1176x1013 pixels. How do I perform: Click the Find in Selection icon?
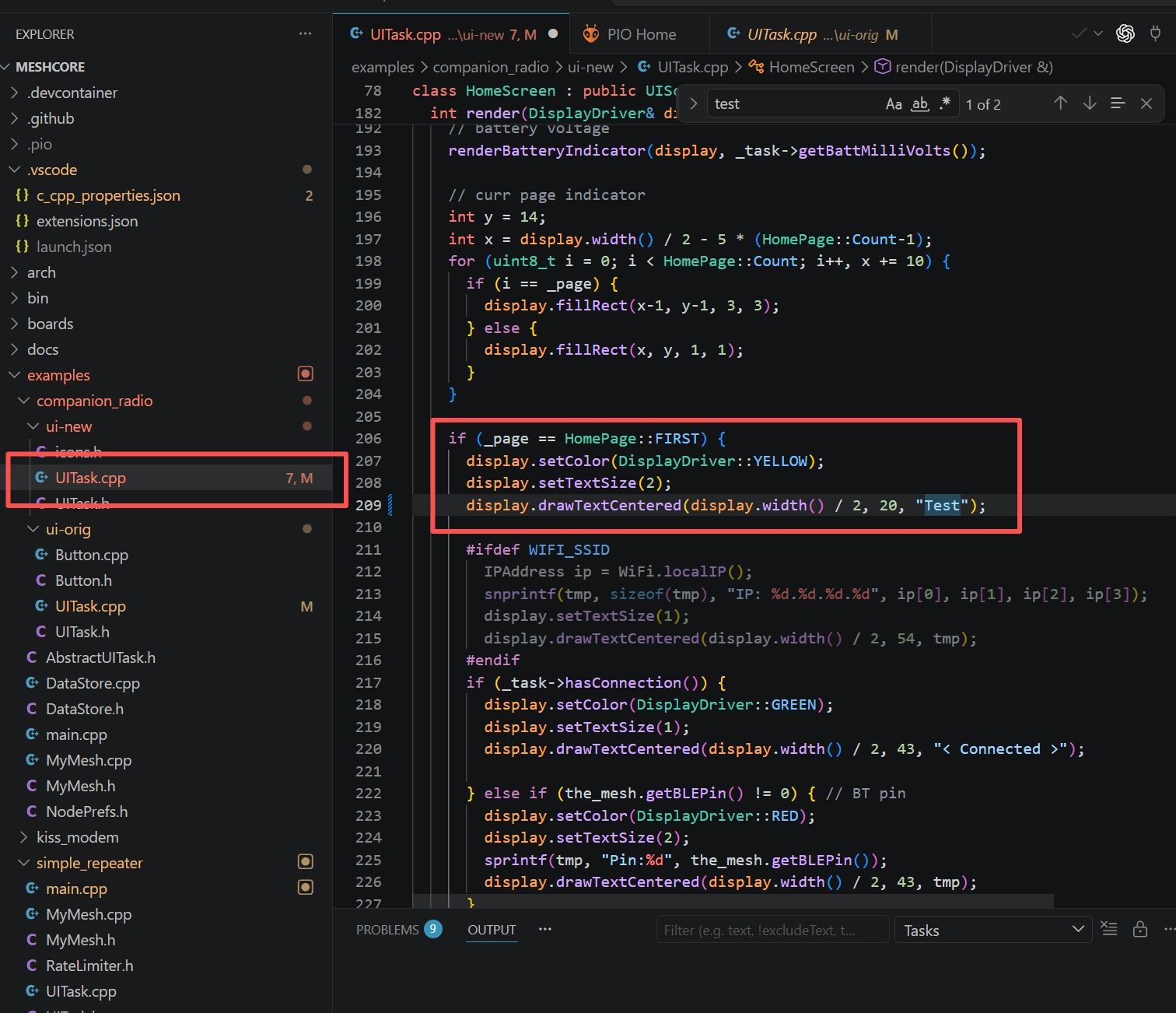[1118, 103]
